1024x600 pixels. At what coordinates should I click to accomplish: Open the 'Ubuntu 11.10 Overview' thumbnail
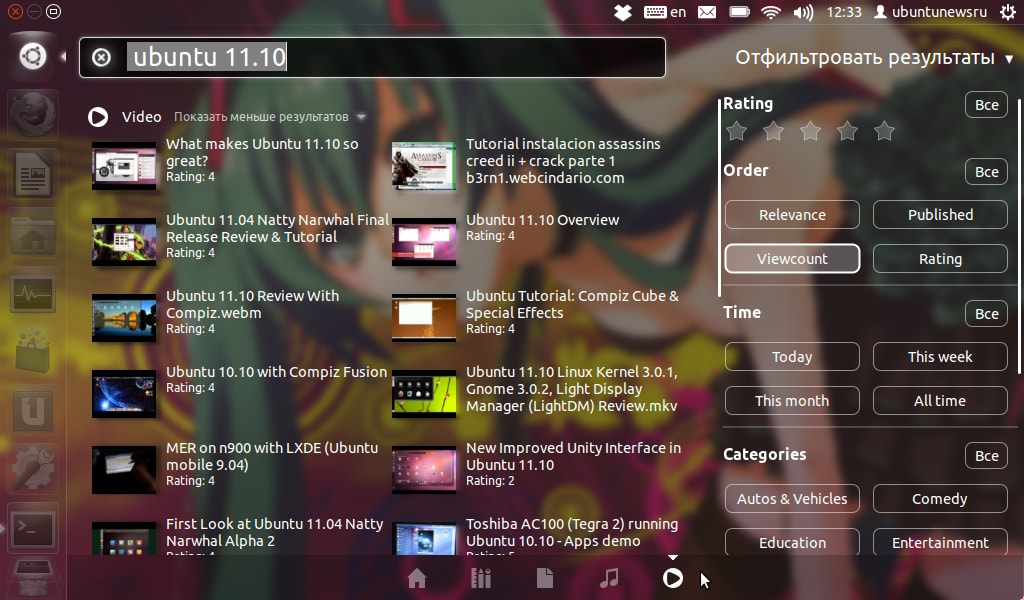424,242
